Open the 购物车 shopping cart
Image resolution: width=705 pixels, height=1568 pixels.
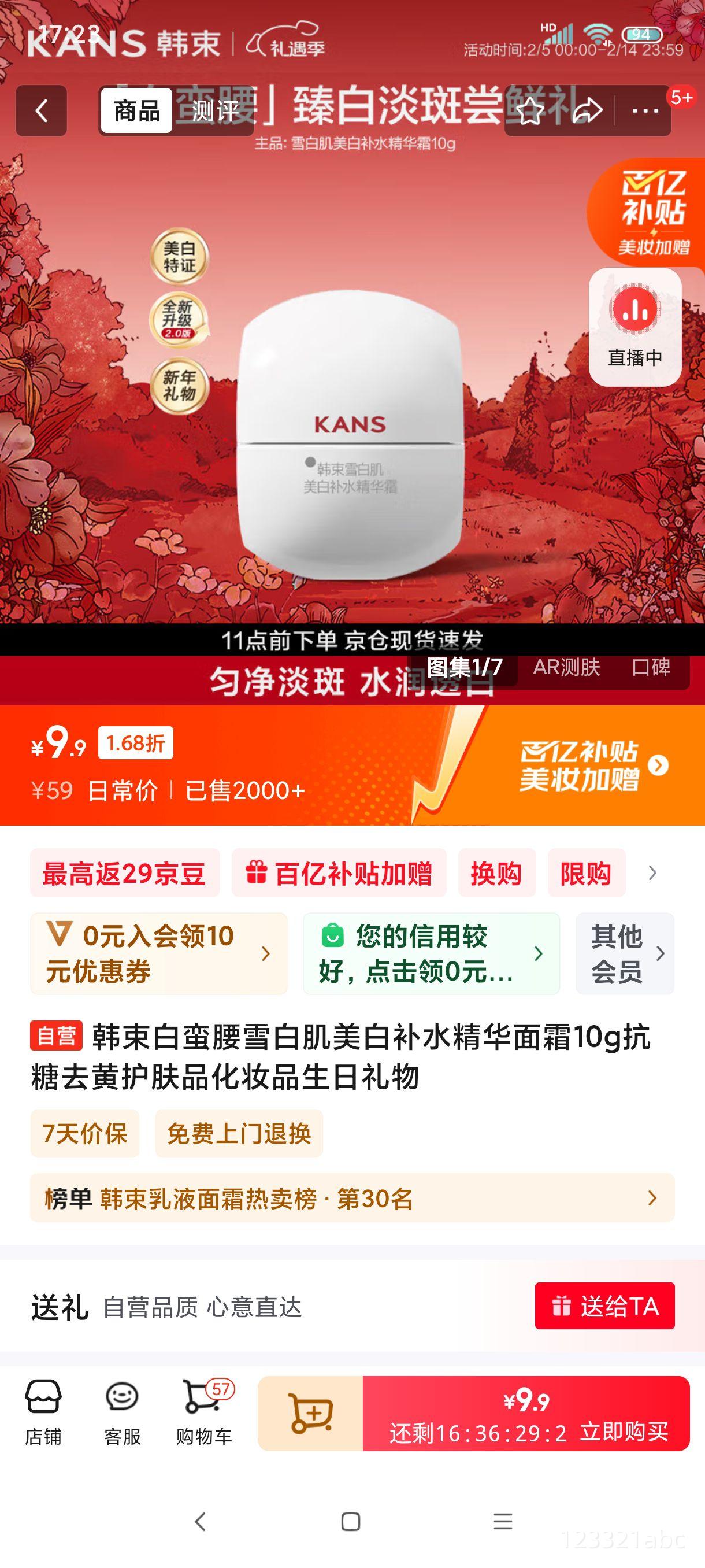(204, 1412)
